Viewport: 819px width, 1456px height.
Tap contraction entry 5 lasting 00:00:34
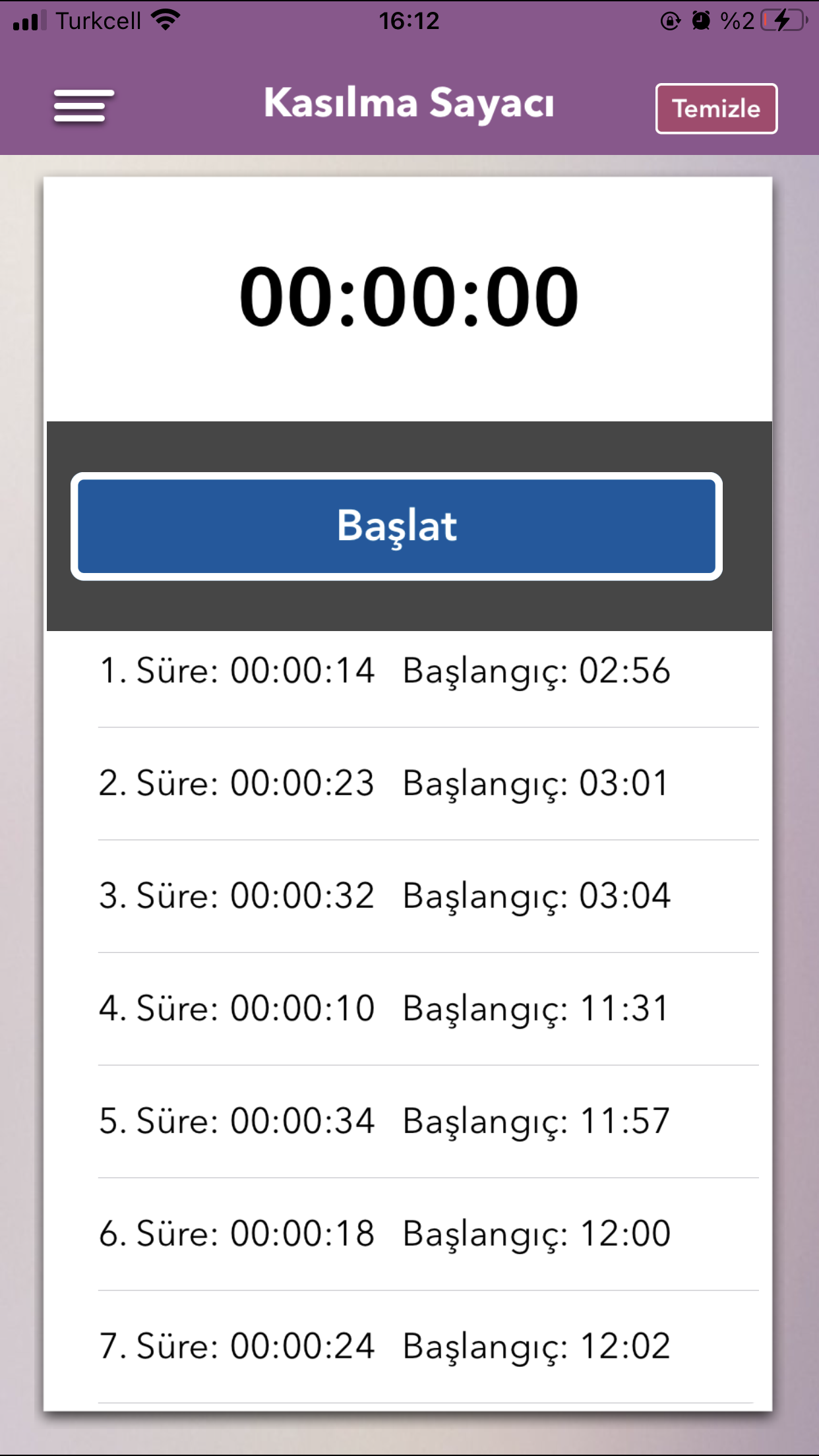[x=384, y=1122]
